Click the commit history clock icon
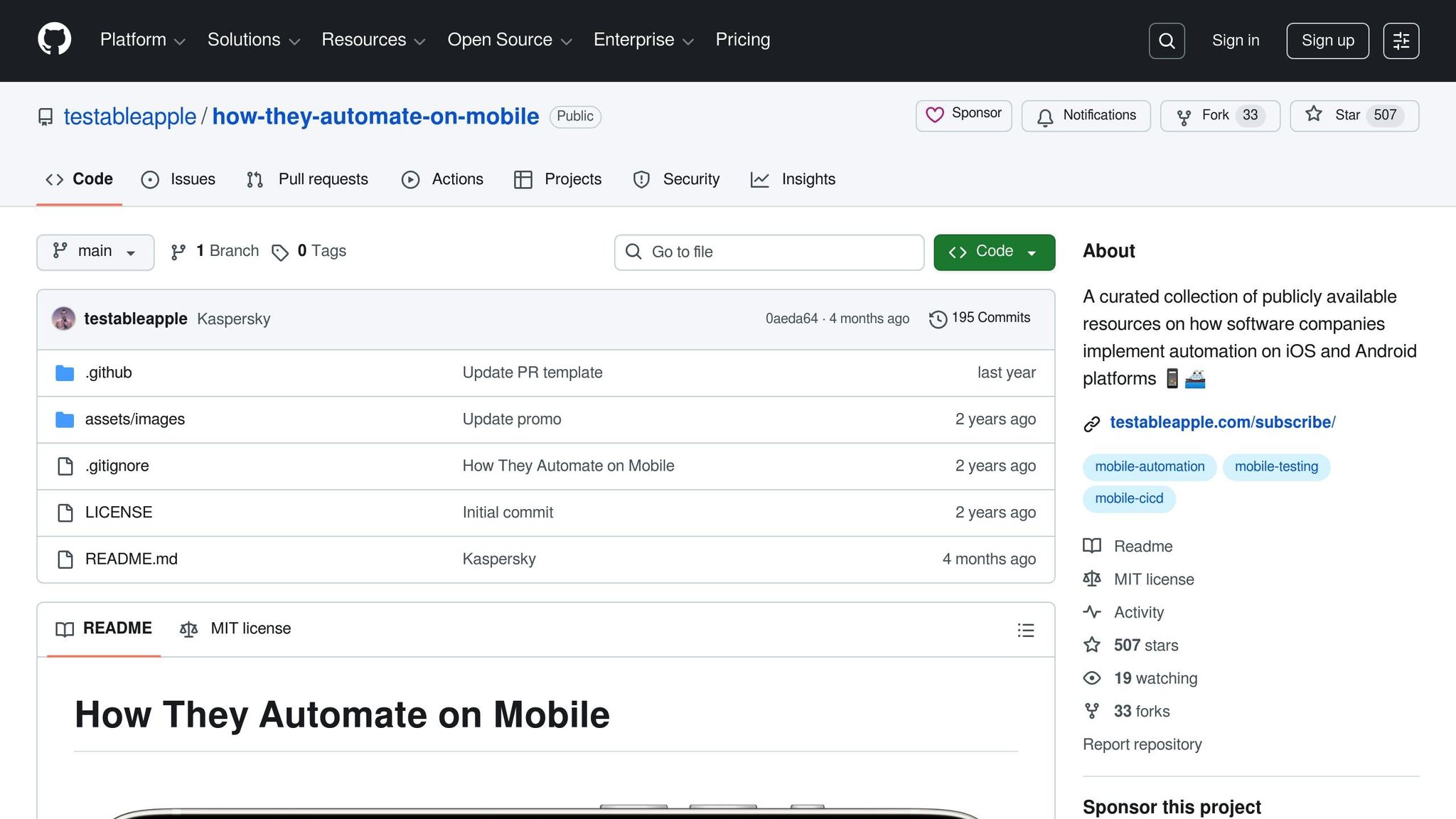This screenshot has width=1456, height=819. click(x=938, y=319)
